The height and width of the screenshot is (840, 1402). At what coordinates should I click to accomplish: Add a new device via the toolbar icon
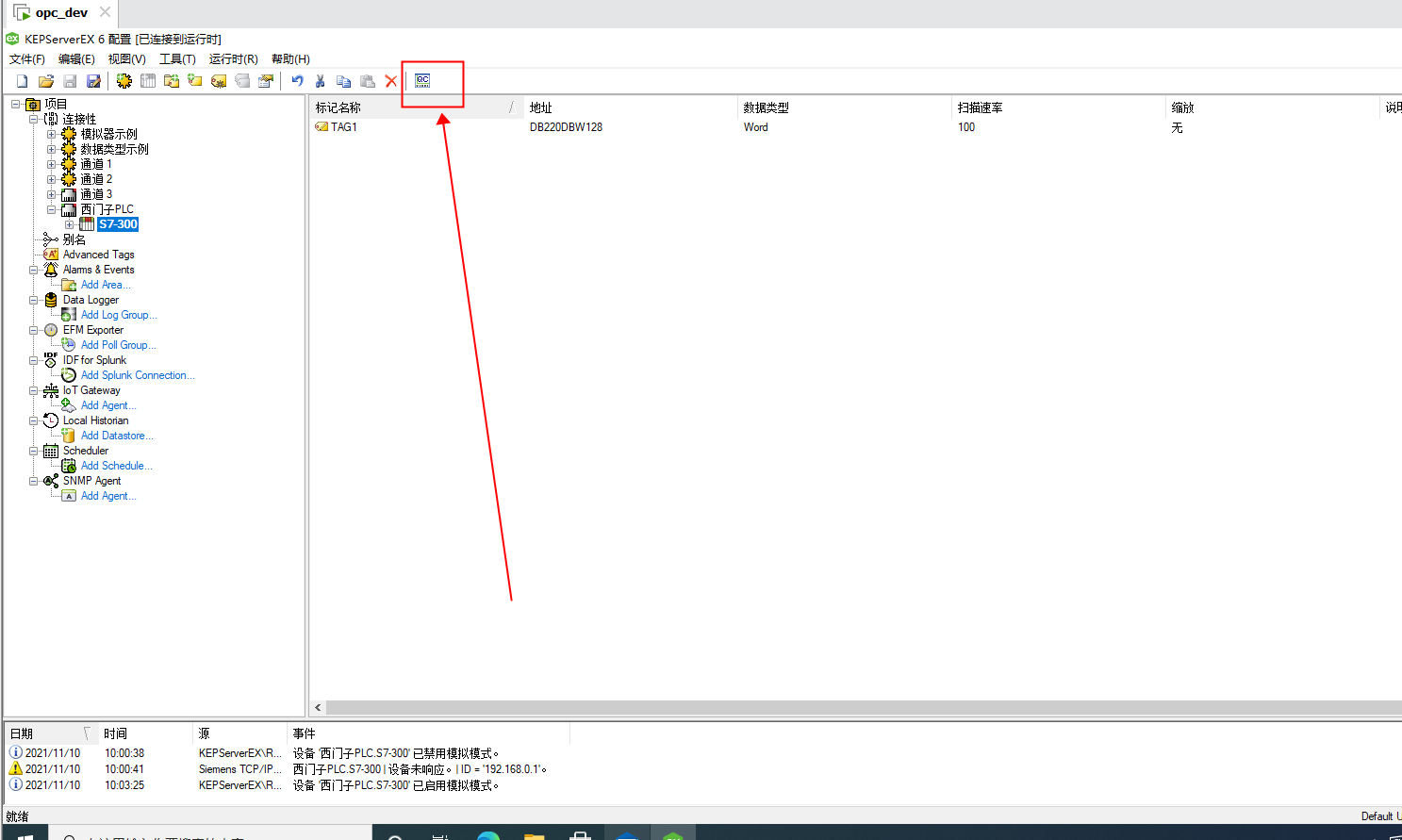(x=147, y=80)
